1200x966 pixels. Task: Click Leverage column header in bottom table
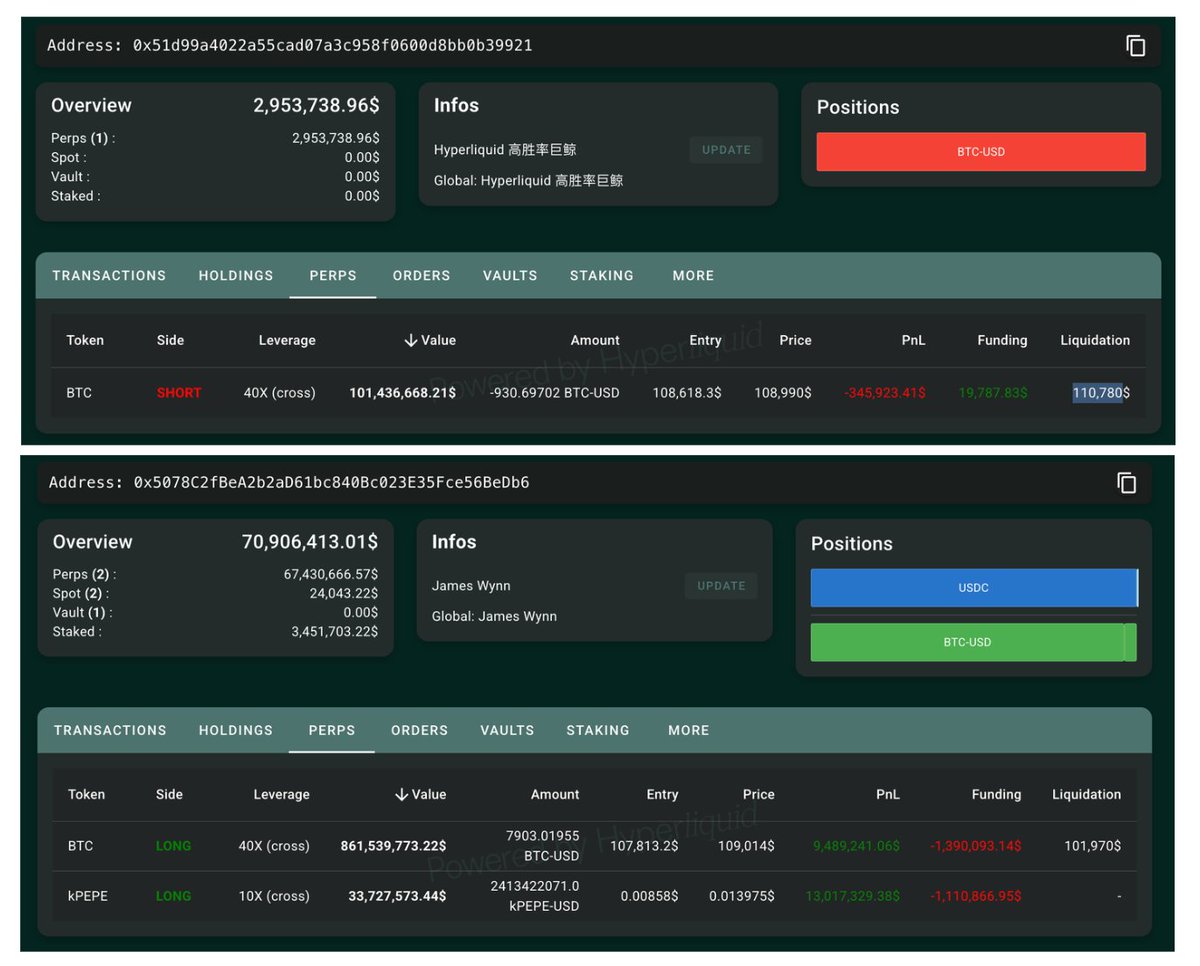tap(281, 794)
